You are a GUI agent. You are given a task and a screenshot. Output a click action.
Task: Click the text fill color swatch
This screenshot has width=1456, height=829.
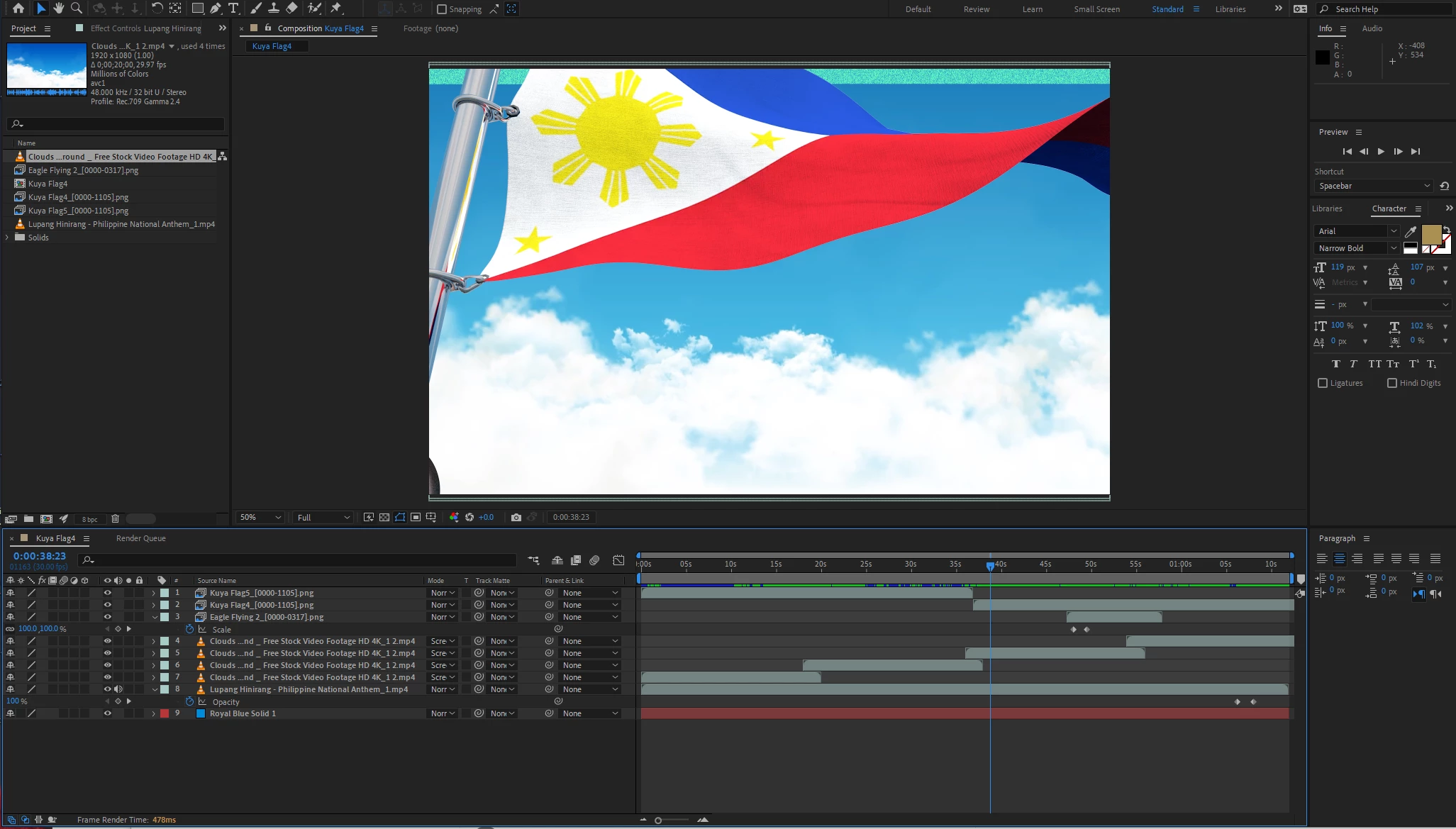[1431, 233]
